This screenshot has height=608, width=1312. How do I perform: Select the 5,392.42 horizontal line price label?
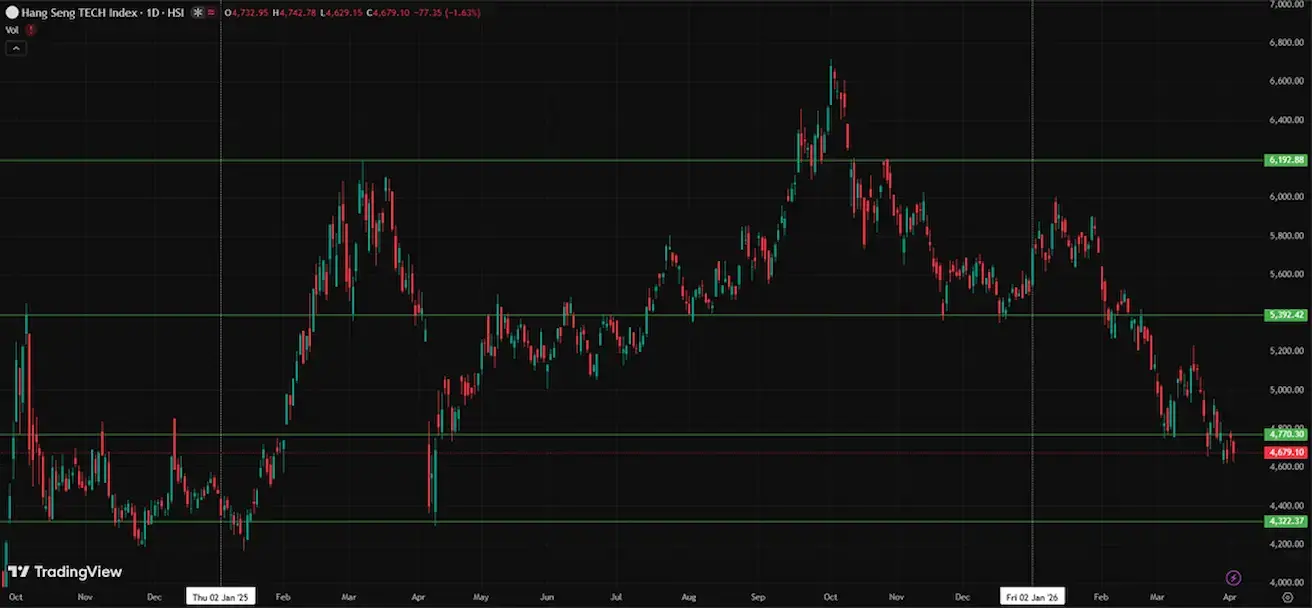click(x=1286, y=315)
